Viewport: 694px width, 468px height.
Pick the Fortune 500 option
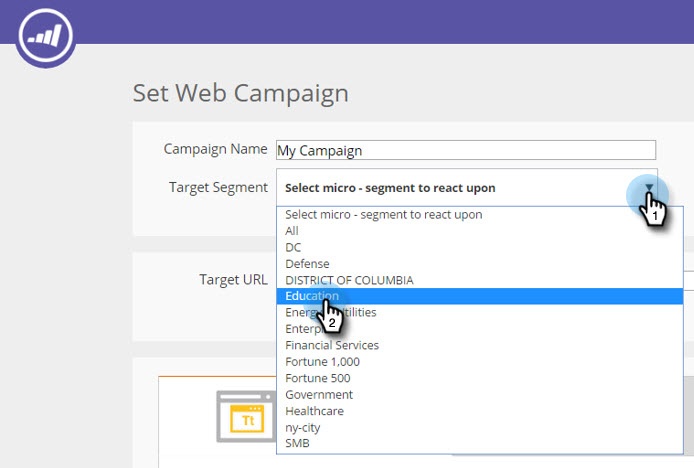click(x=318, y=378)
